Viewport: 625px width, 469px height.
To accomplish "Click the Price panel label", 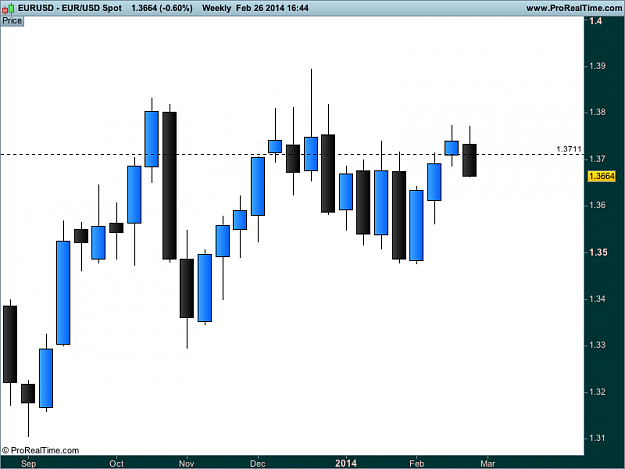I will click(12, 21).
